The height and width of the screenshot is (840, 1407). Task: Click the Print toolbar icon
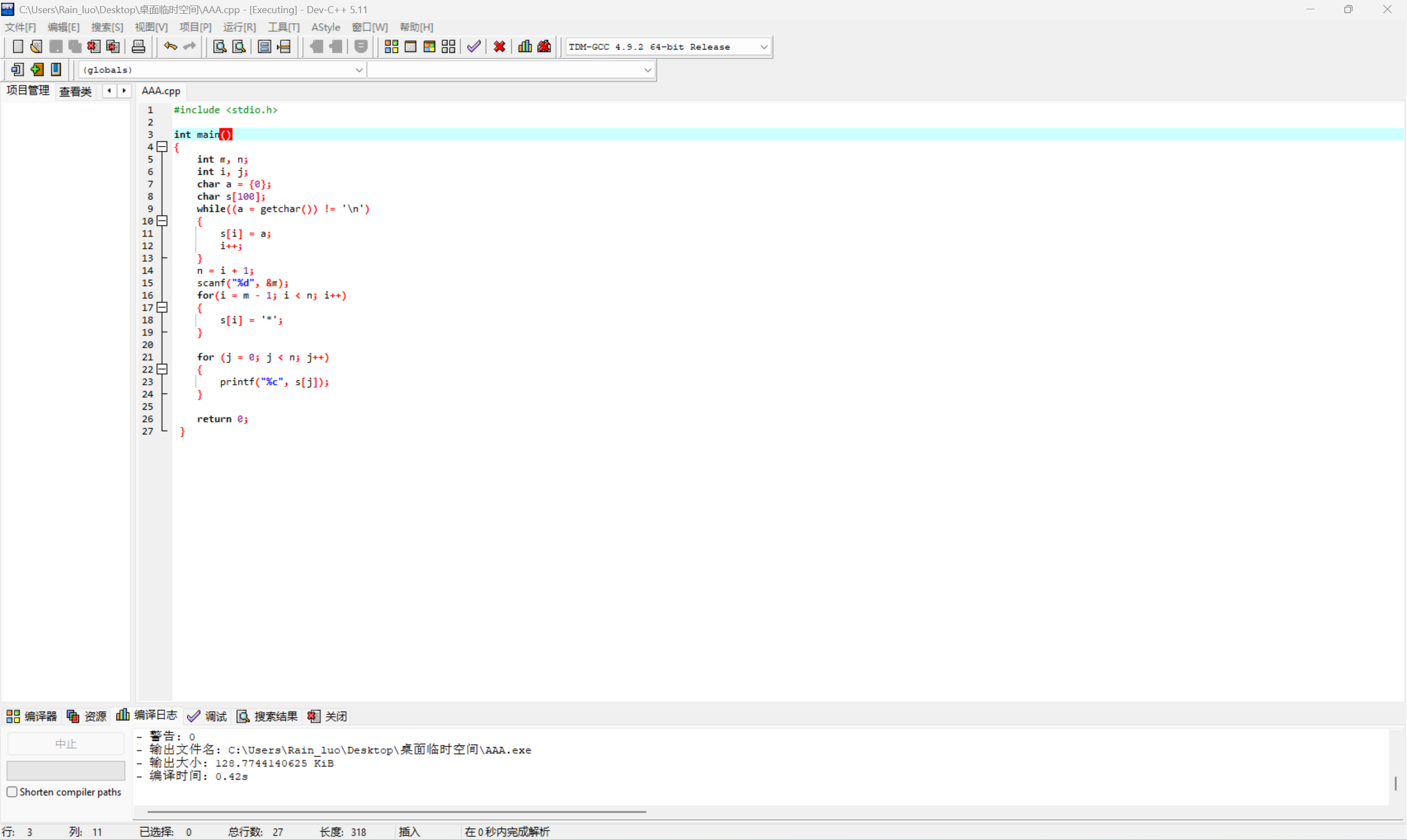point(138,46)
